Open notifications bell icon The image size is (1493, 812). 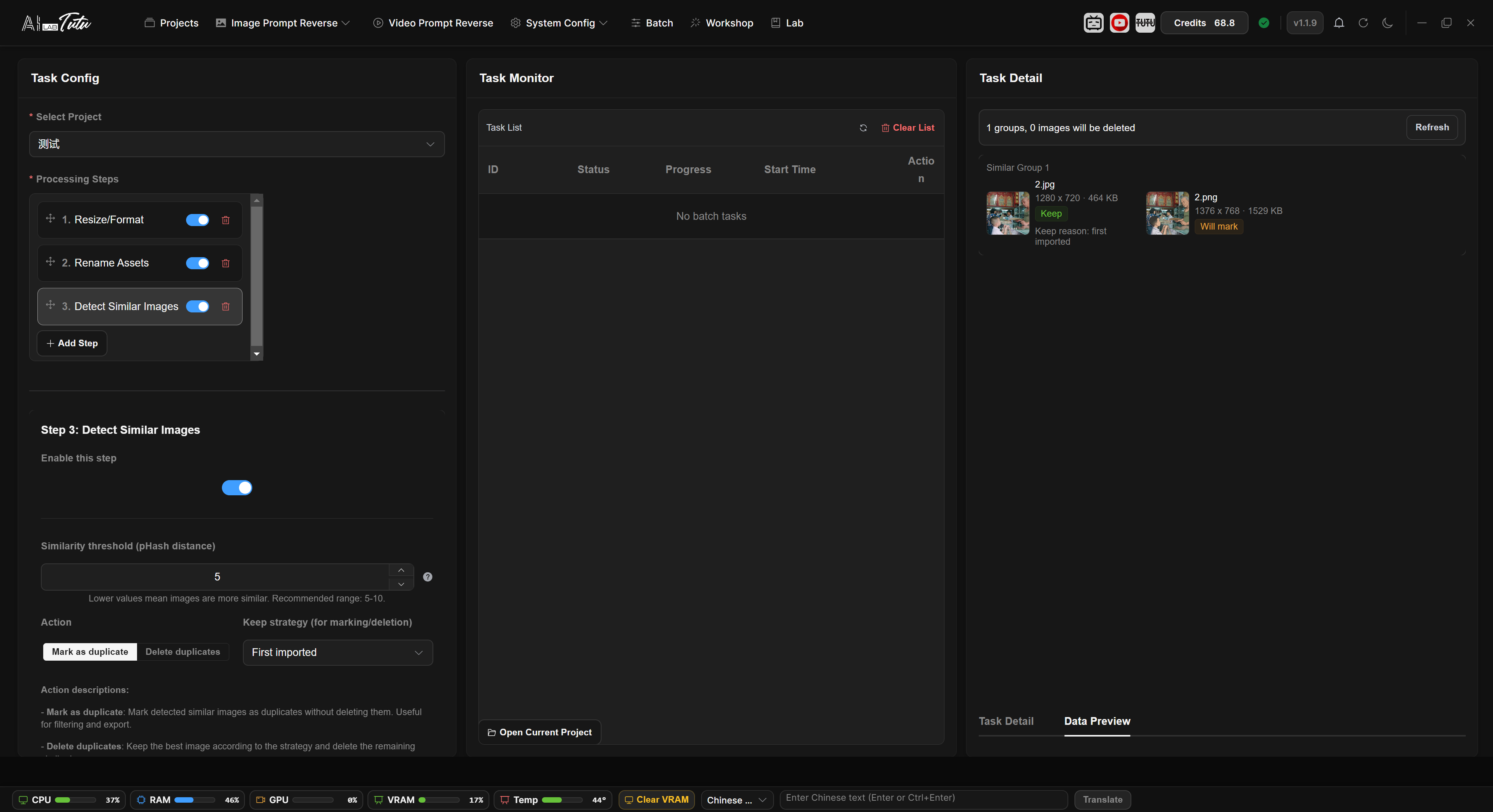(1339, 23)
